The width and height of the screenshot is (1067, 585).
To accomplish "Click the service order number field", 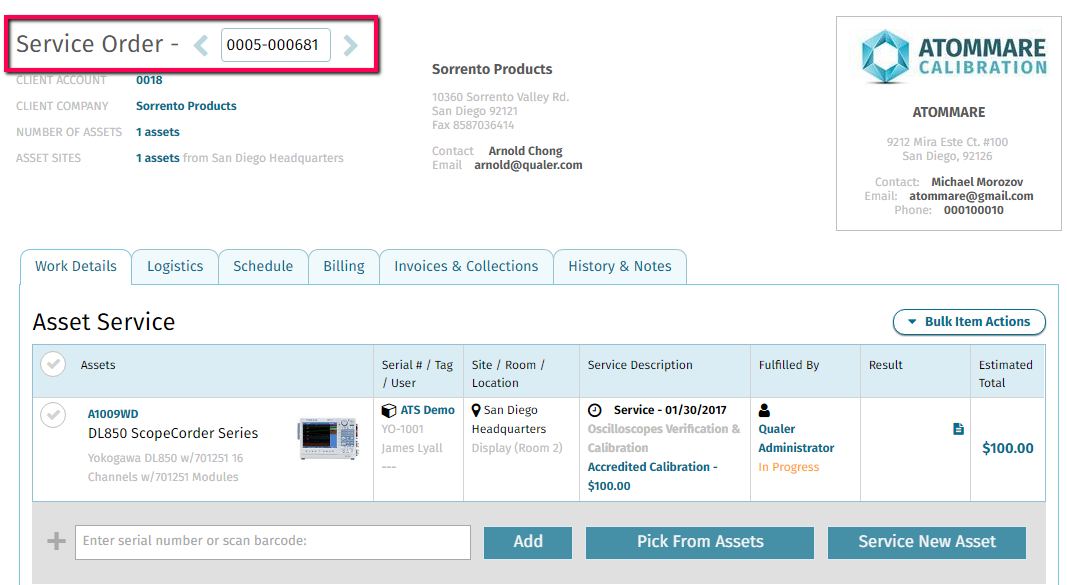I will click(276, 45).
